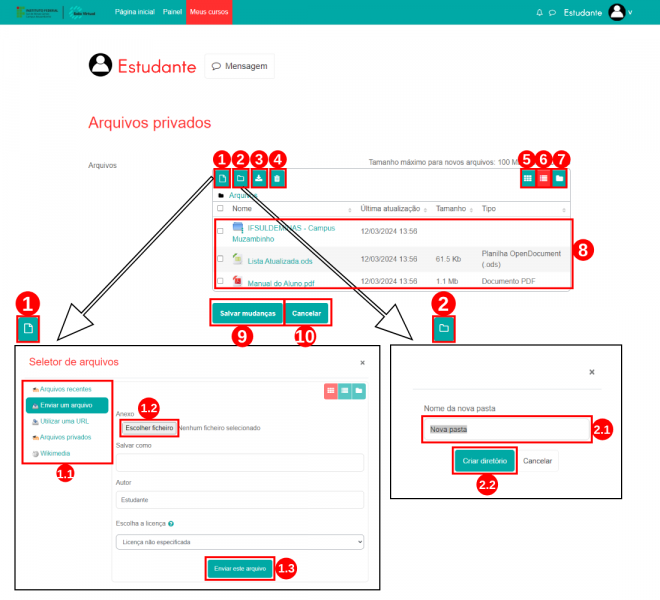This screenshot has width=660, height=600.
Task: Sort by the Nome column header
Action: coord(242,208)
